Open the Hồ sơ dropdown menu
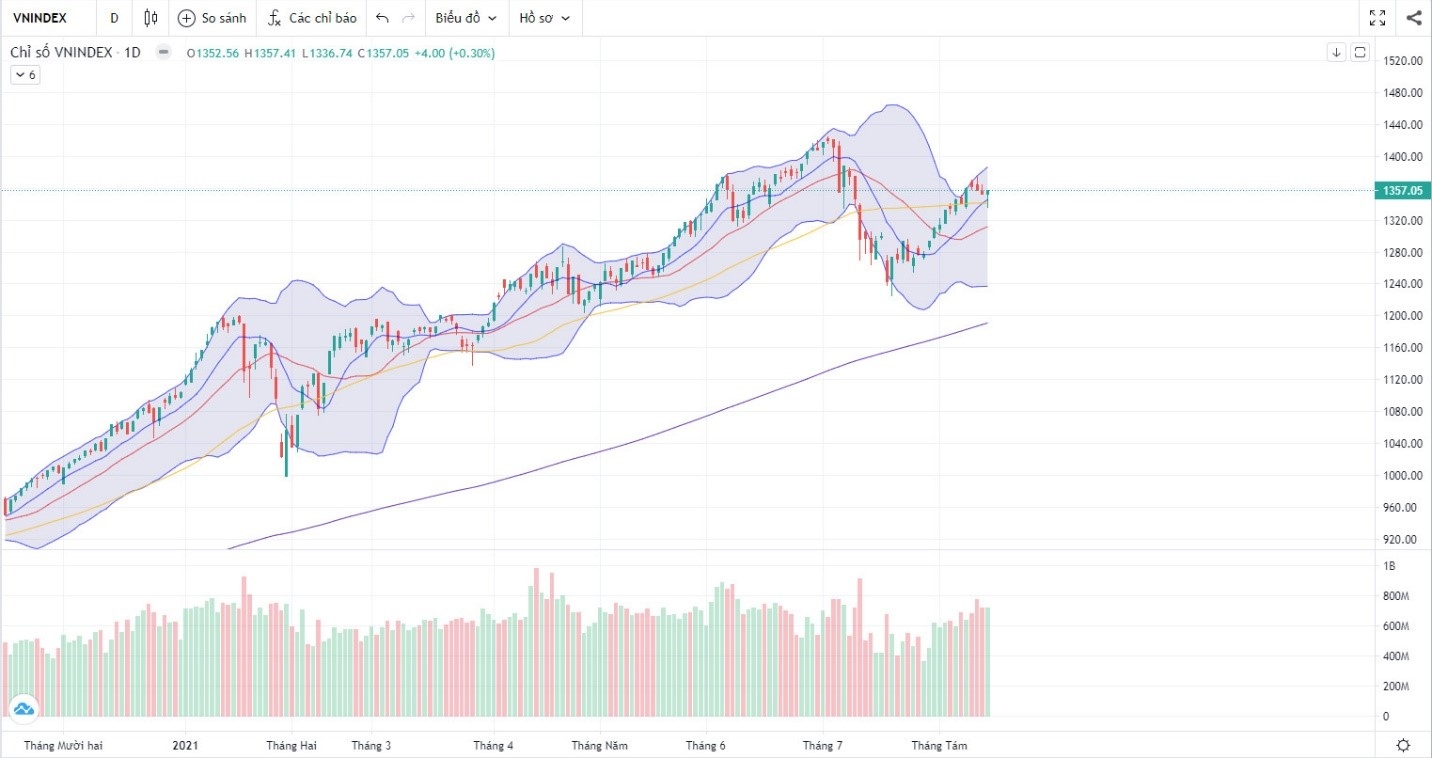Screen dimensions: 1432x758 click(544, 18)
